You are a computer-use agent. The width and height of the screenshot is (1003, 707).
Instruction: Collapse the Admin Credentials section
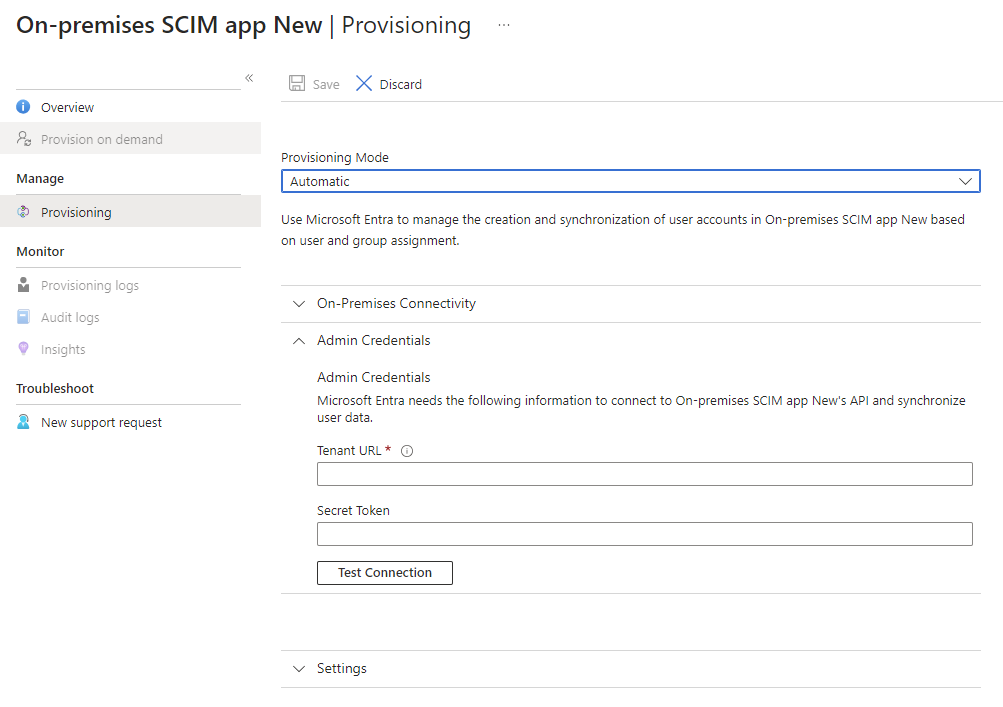pos(631,340)
